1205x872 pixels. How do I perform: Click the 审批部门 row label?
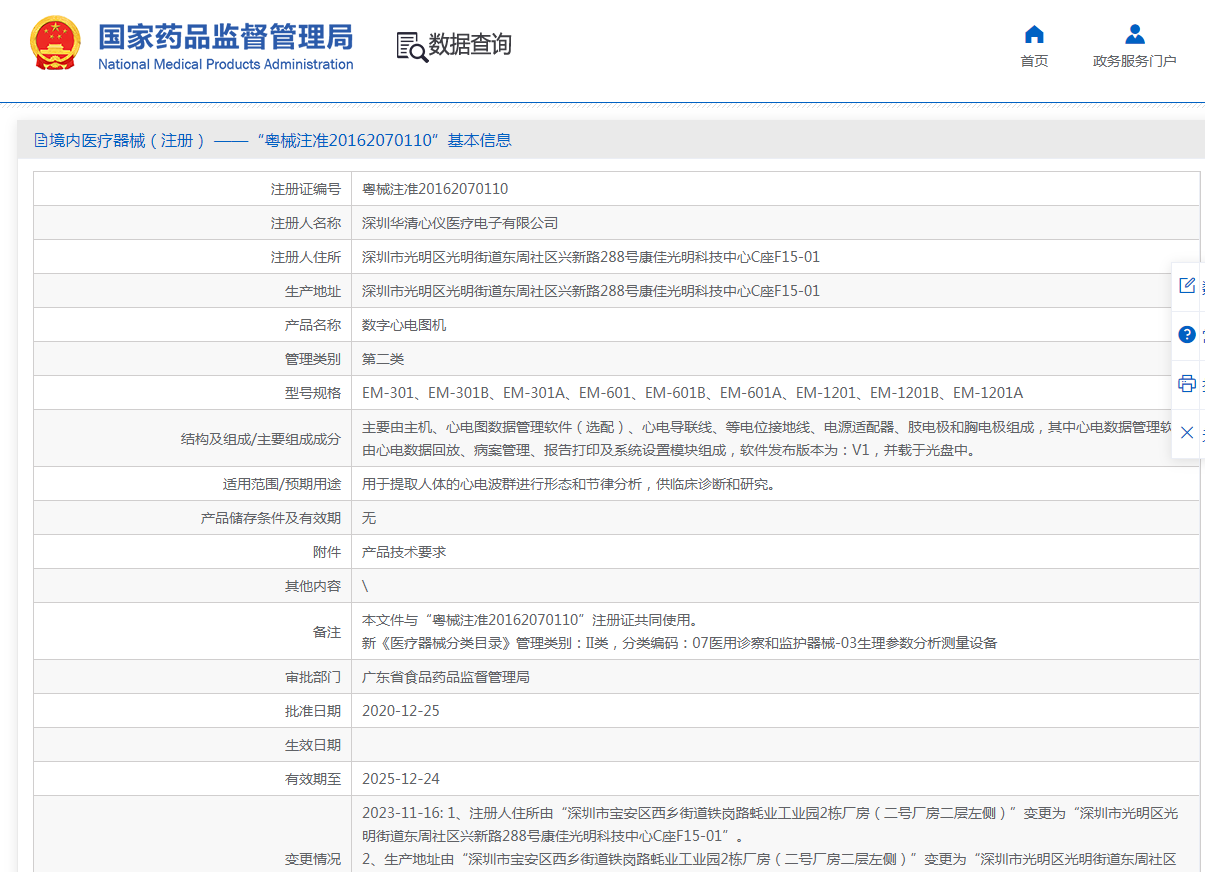coord(313,677)
